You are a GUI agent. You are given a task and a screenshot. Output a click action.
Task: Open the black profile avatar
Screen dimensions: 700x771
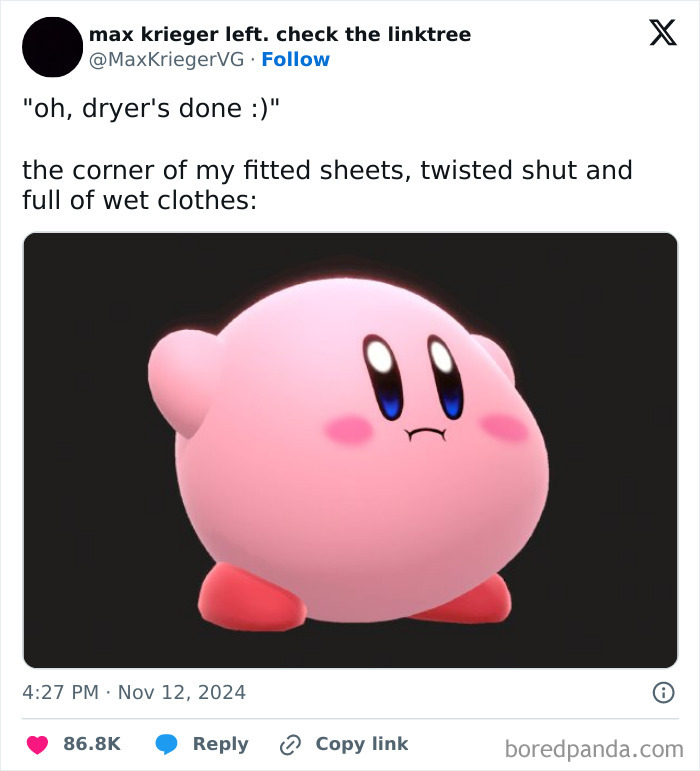point(52,47)
